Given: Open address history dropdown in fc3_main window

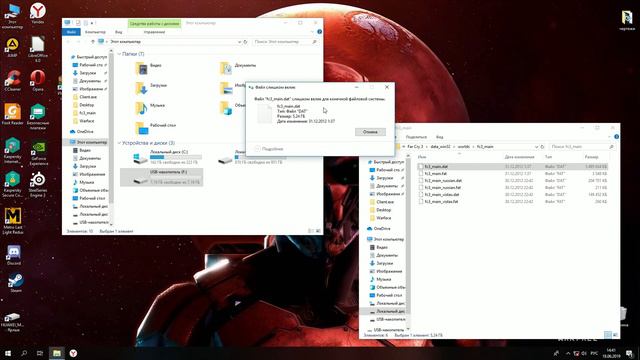Looking at the screenshot, I should click(536, 147).
